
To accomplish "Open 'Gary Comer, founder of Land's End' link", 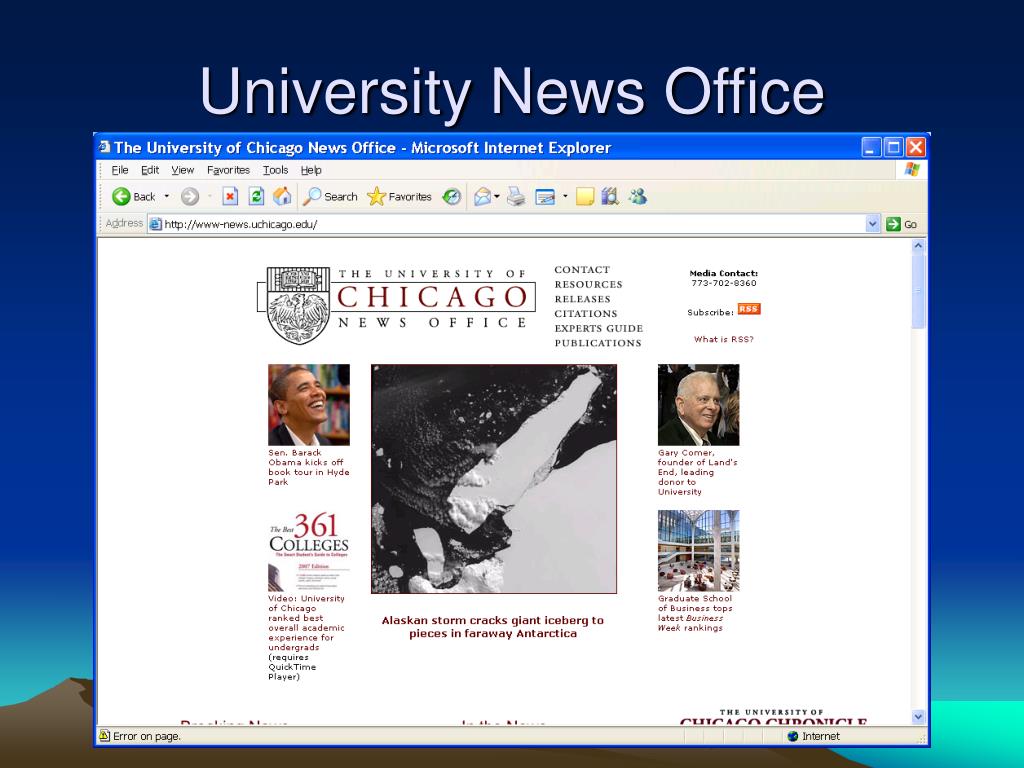I will (697, 472).
